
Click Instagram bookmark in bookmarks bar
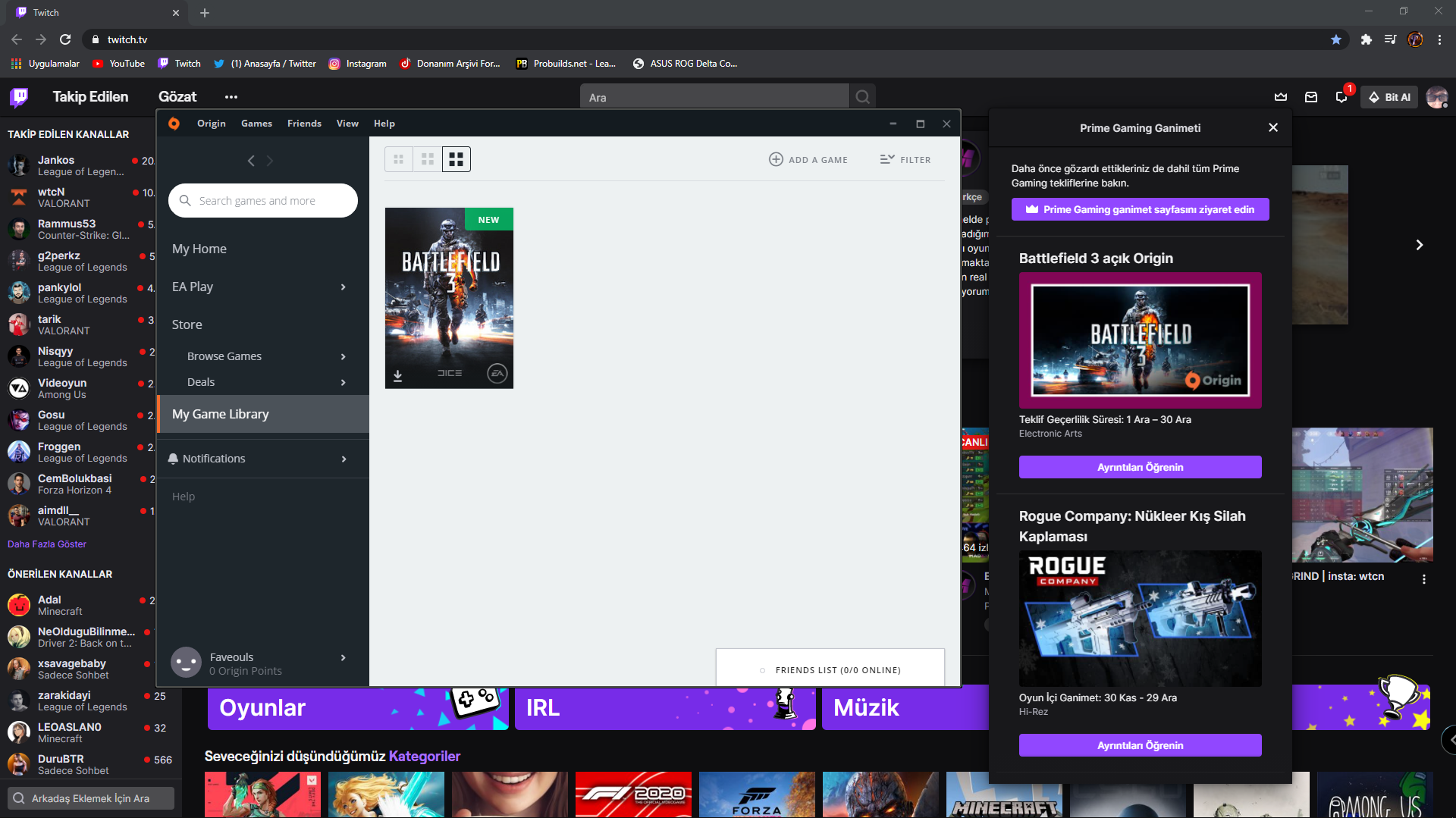pos(357,64)
